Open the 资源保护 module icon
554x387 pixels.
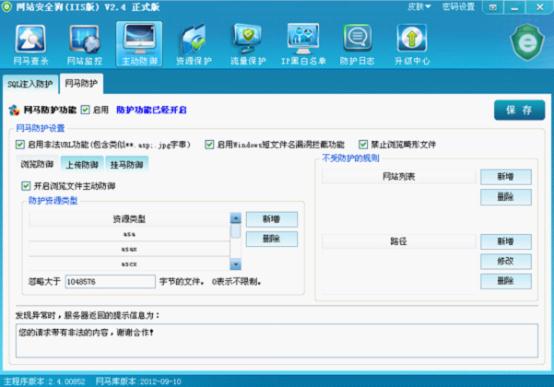194,44
